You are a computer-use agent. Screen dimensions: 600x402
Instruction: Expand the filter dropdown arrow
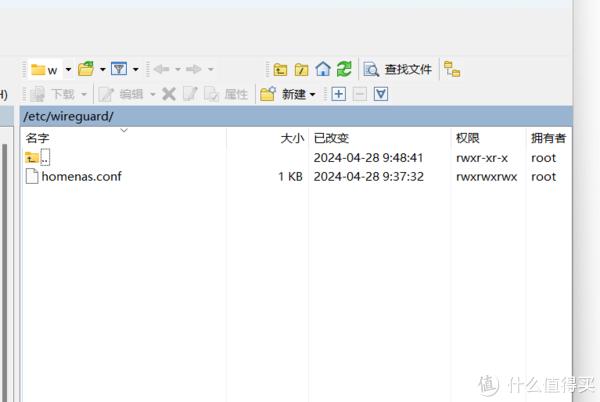(x=135, y=70)
